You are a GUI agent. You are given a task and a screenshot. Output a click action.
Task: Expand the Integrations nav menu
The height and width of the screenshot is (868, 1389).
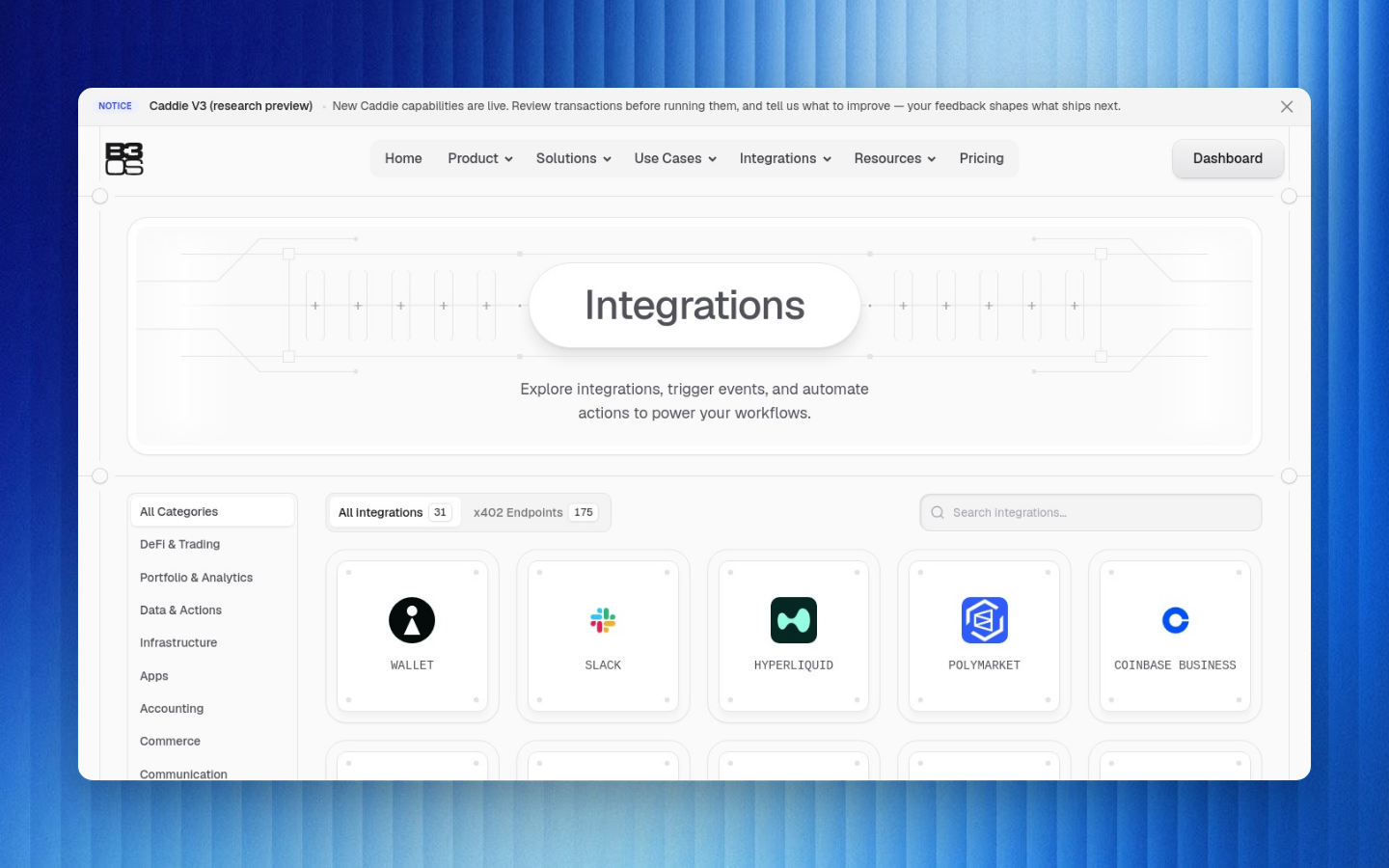tap(785, 159)
